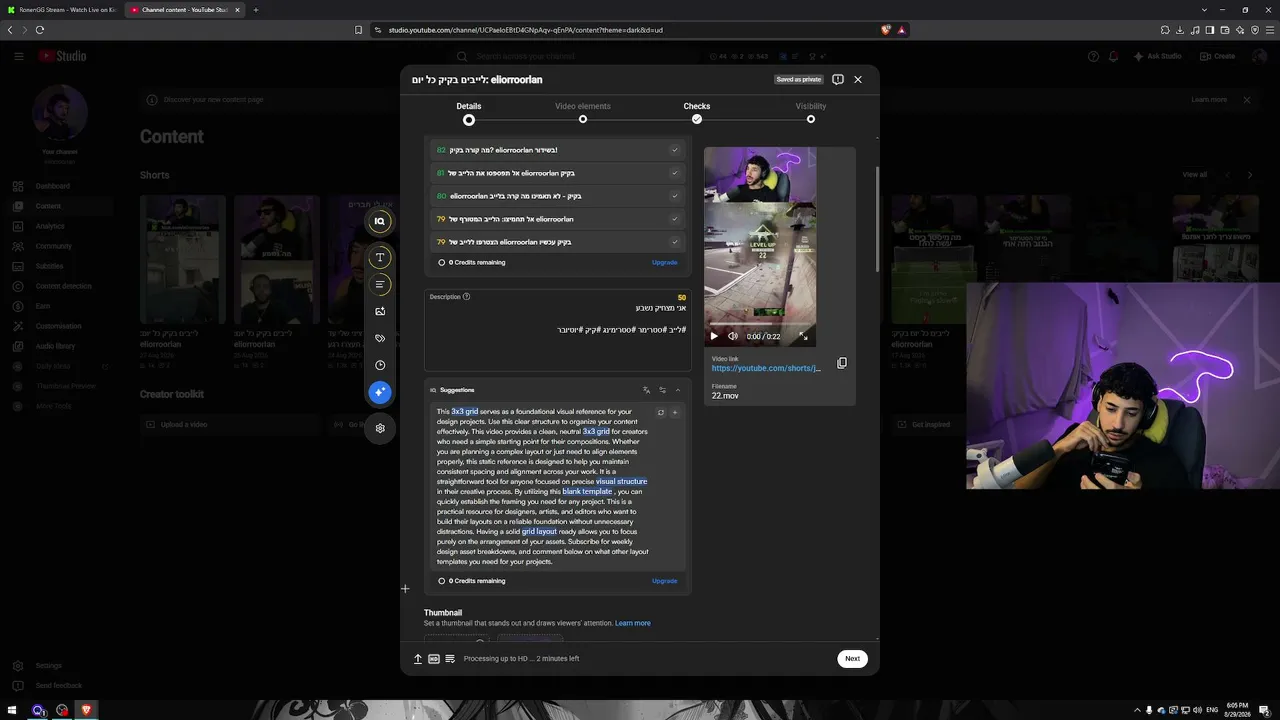
Task: Click the video preview progress bar
Action: [x=760, y=325]
